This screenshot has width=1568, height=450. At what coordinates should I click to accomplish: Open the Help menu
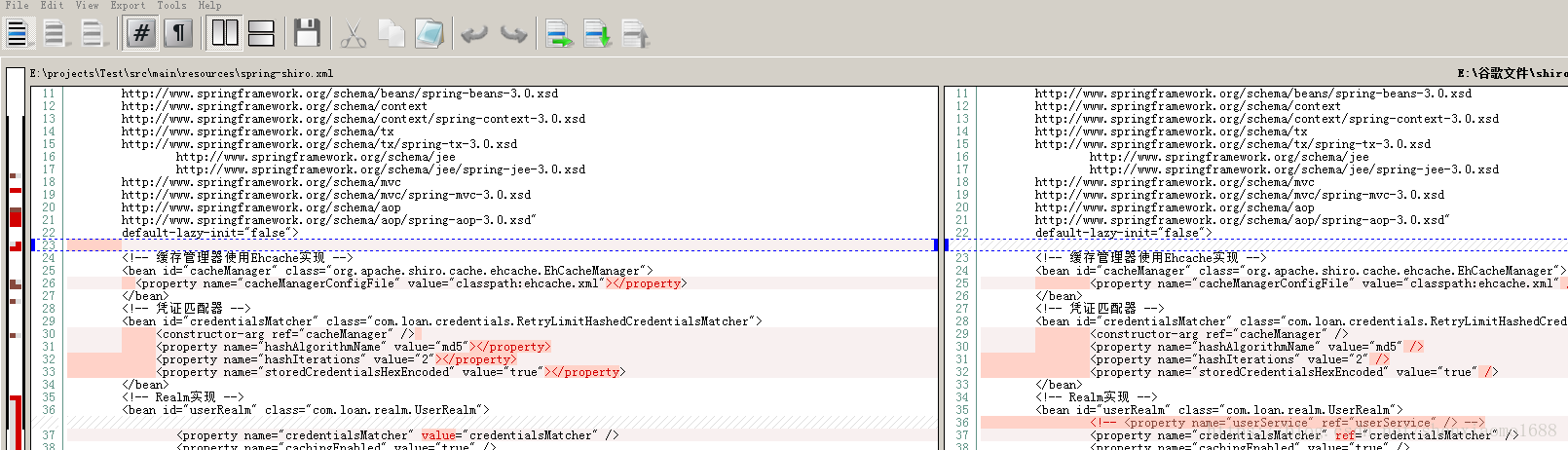coord(209,5)
